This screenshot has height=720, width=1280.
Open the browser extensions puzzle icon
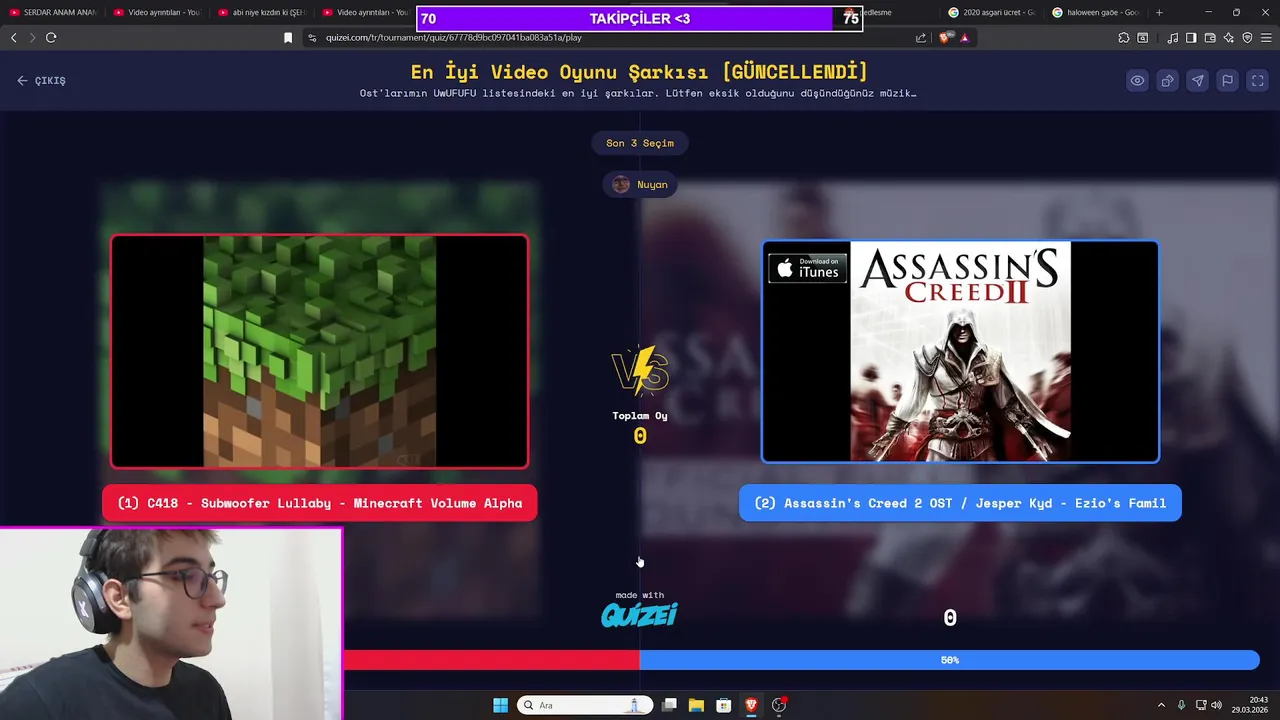pos(1124,37)
